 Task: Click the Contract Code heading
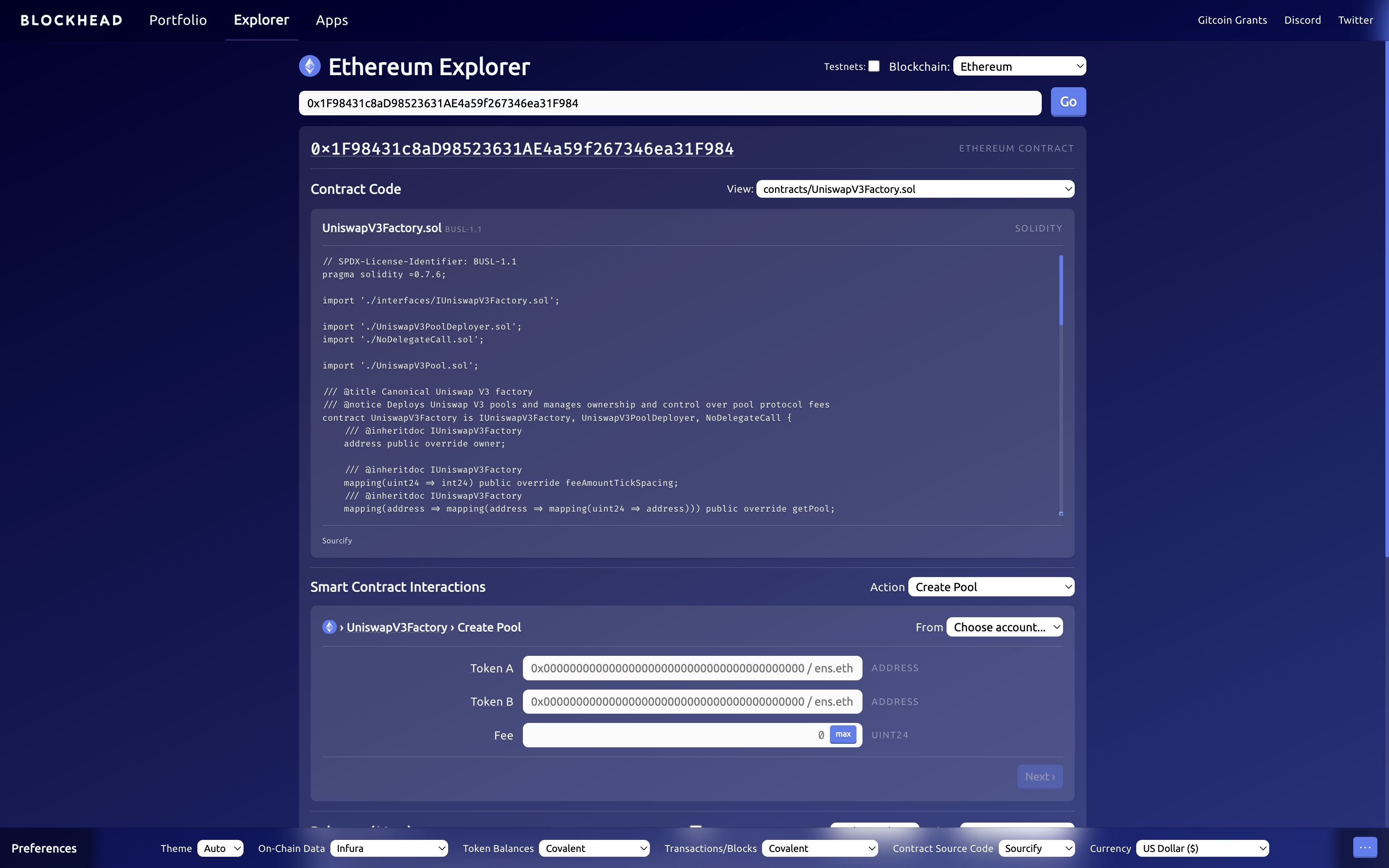(356, 189)
